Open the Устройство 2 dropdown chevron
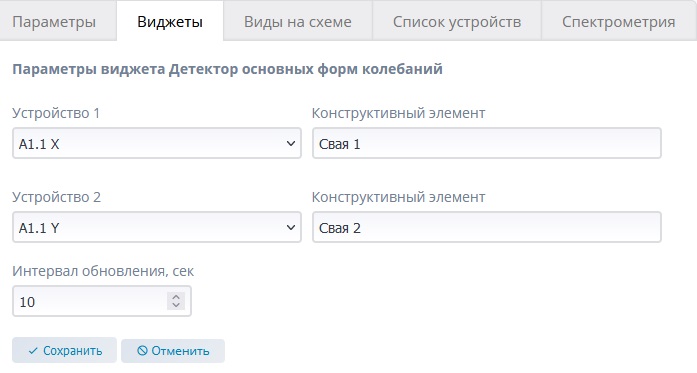 click(x=291, y=227)
